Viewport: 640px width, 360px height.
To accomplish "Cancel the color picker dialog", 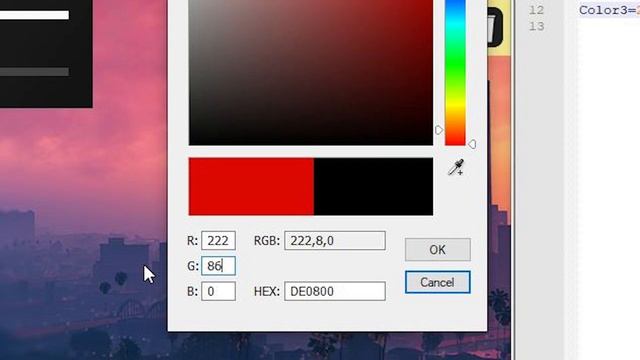I will pyautogui.click(x=438, y=282).
